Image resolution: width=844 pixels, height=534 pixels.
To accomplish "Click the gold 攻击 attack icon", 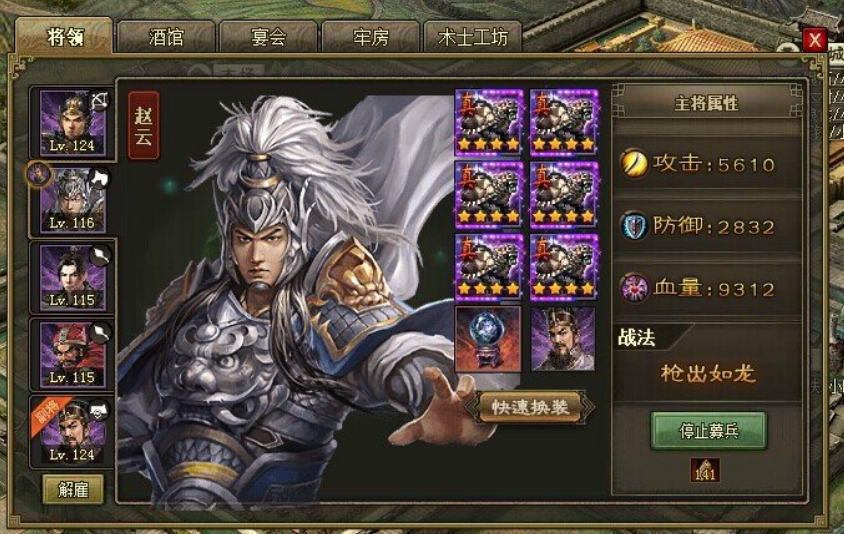I will coord(634,163).
